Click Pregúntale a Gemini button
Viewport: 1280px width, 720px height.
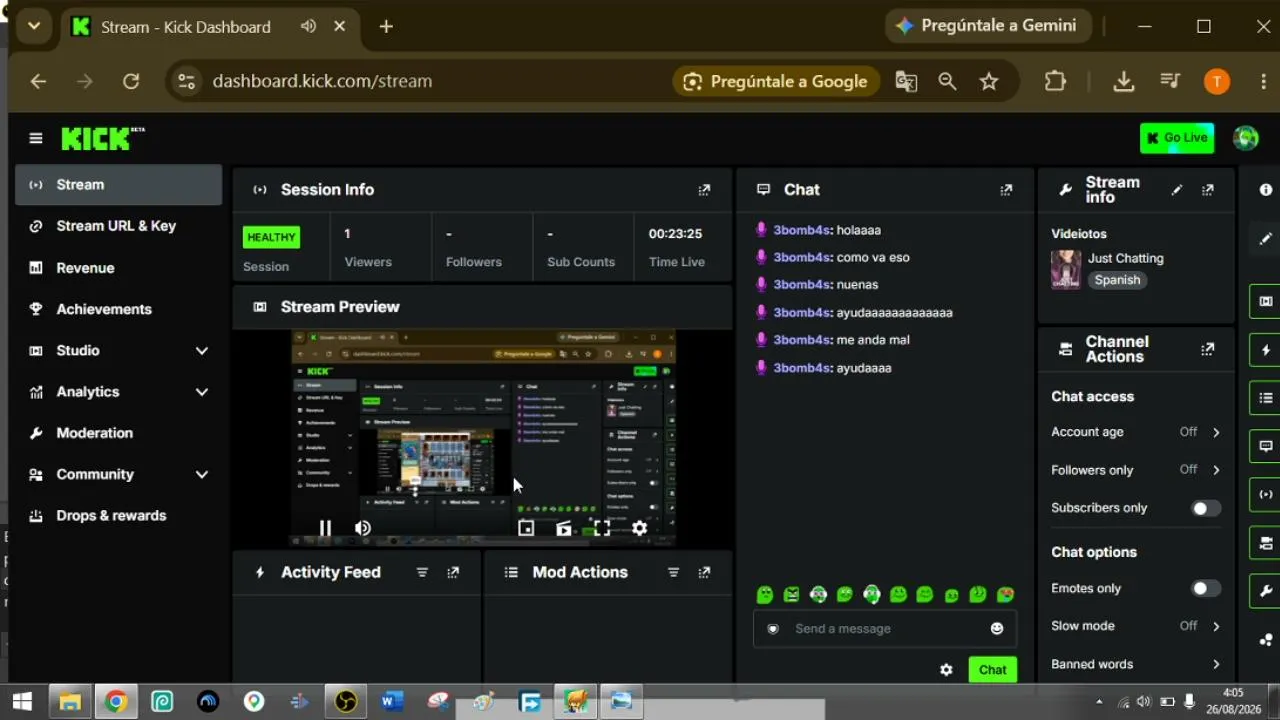(986, 26)
